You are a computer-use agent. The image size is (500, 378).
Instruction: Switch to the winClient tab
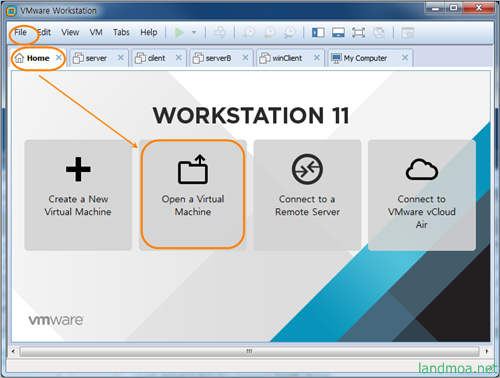tap(287, 58)
